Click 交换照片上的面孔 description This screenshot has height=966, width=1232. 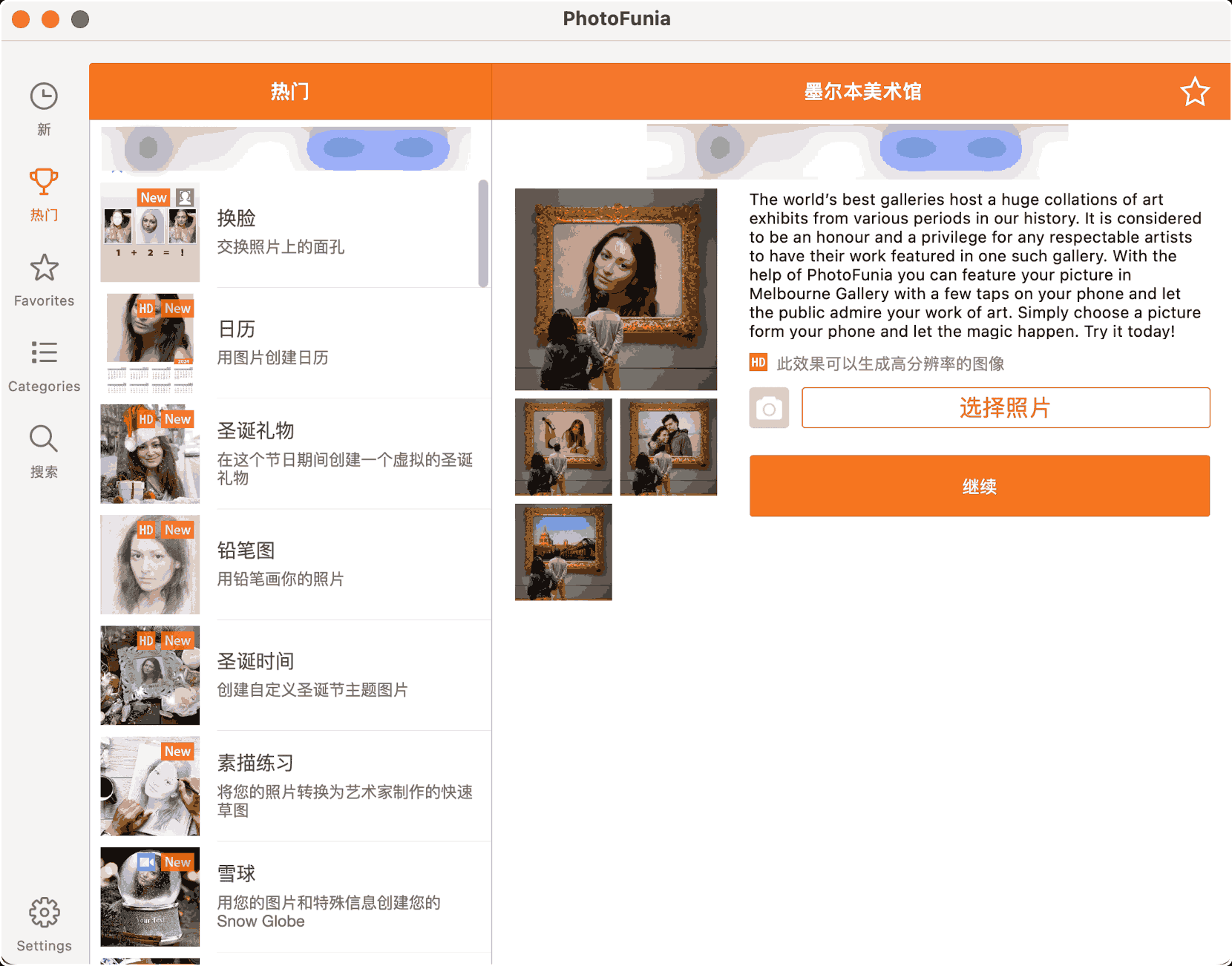click(x=281, y=247)
